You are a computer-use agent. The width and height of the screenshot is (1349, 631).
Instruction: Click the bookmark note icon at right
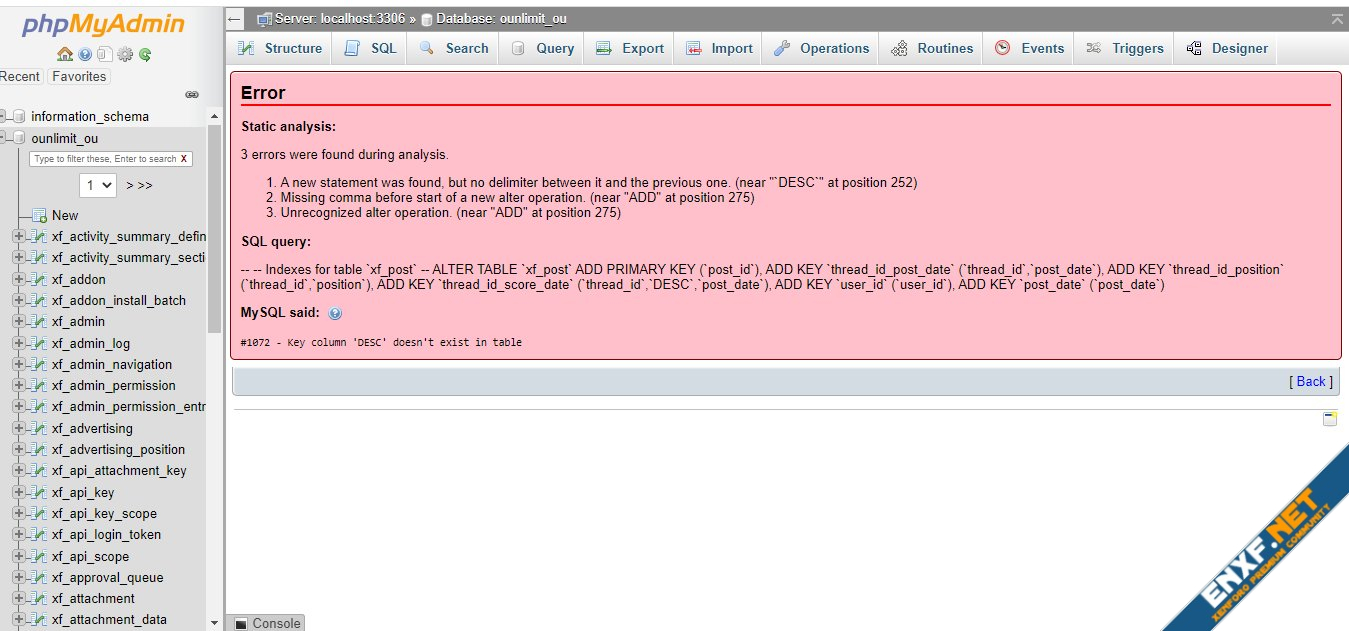[1329, 418]
